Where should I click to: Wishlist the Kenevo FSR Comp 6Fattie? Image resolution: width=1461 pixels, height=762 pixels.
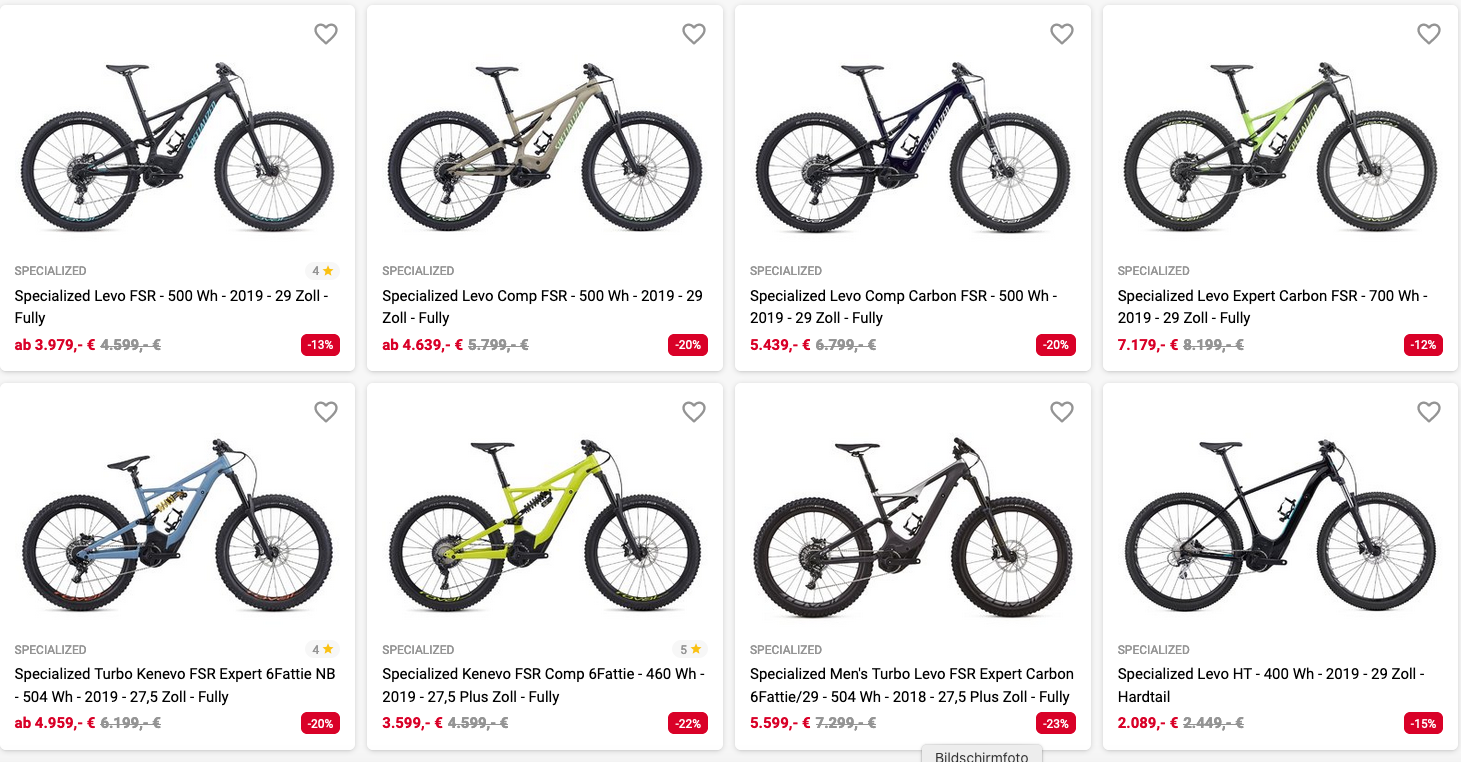click(x=694, y=412)
